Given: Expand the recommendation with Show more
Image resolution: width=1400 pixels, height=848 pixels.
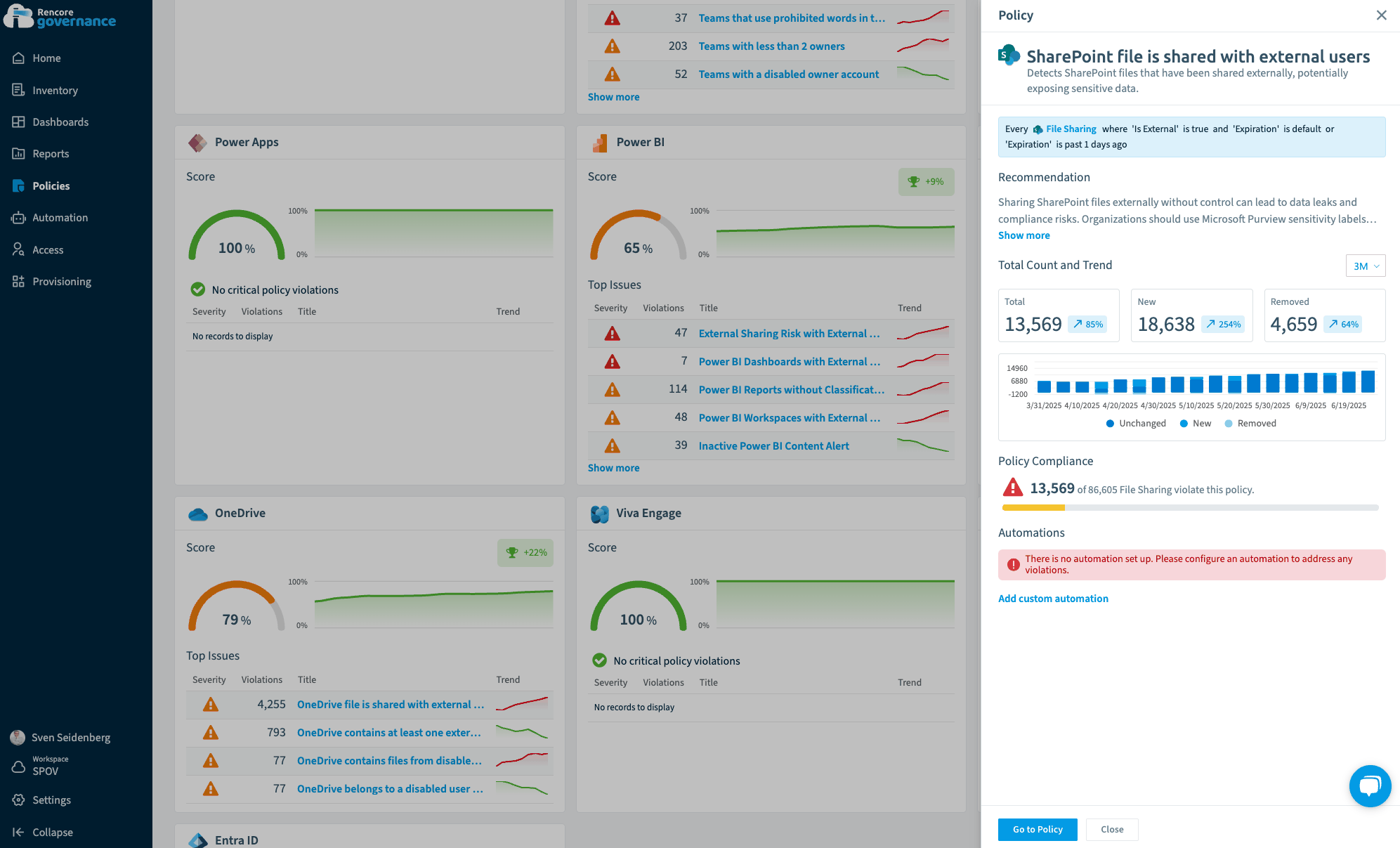Looking at the screenshot, I should coord(1023,235).
